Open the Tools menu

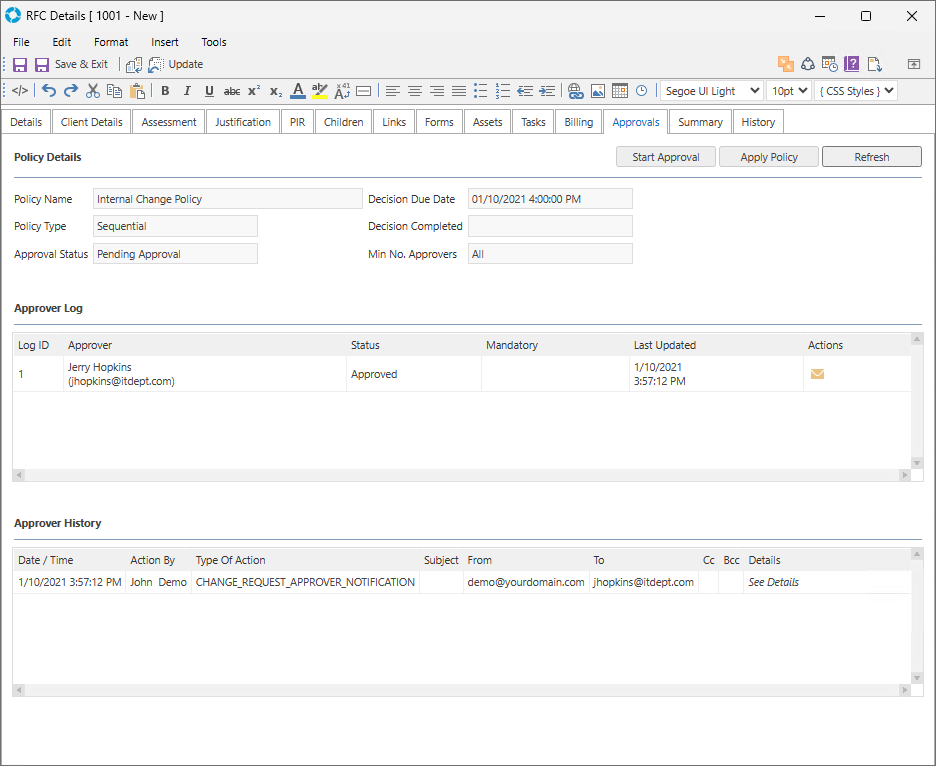(x=214, y=42)
